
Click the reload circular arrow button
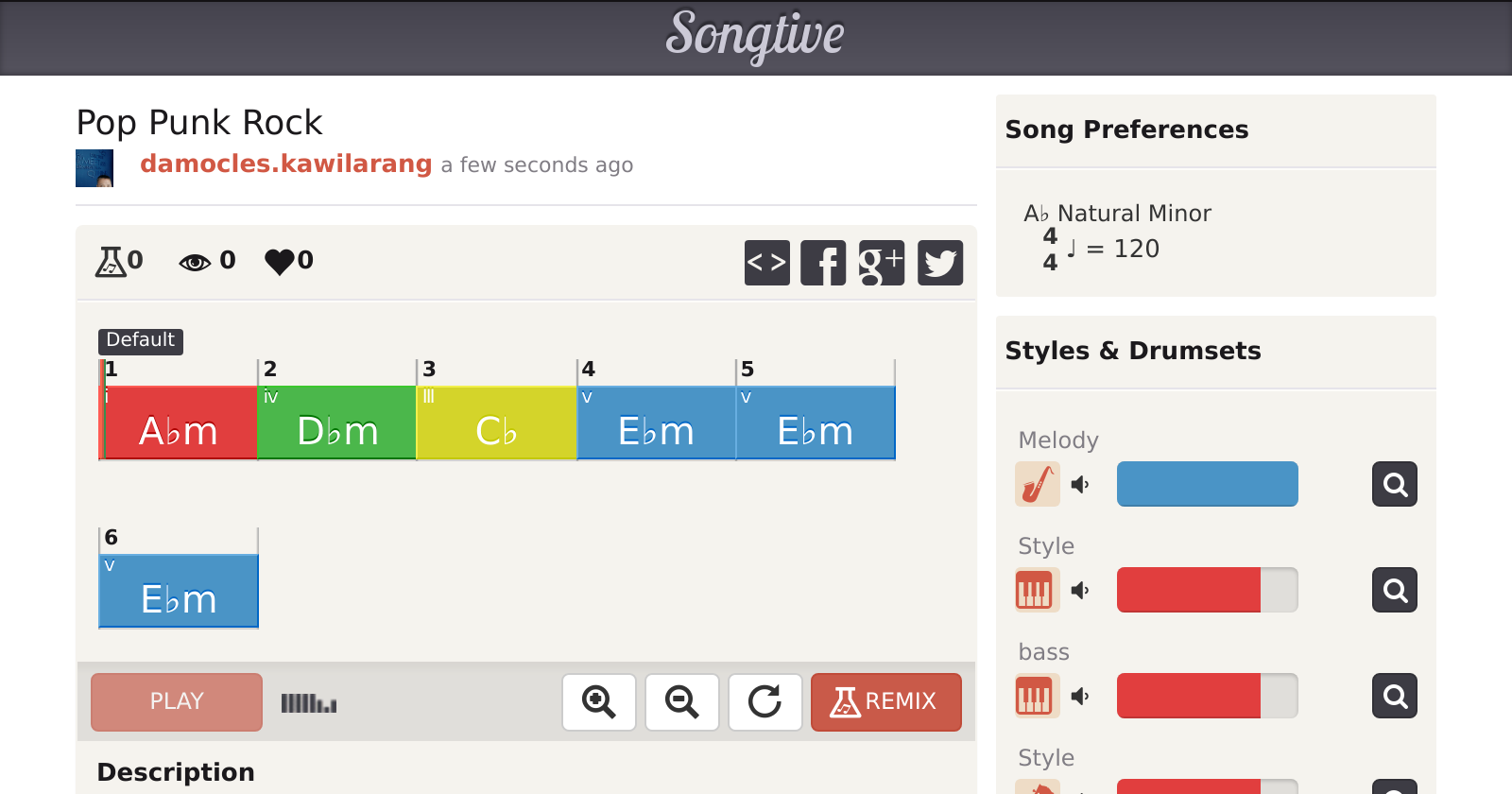765,702
